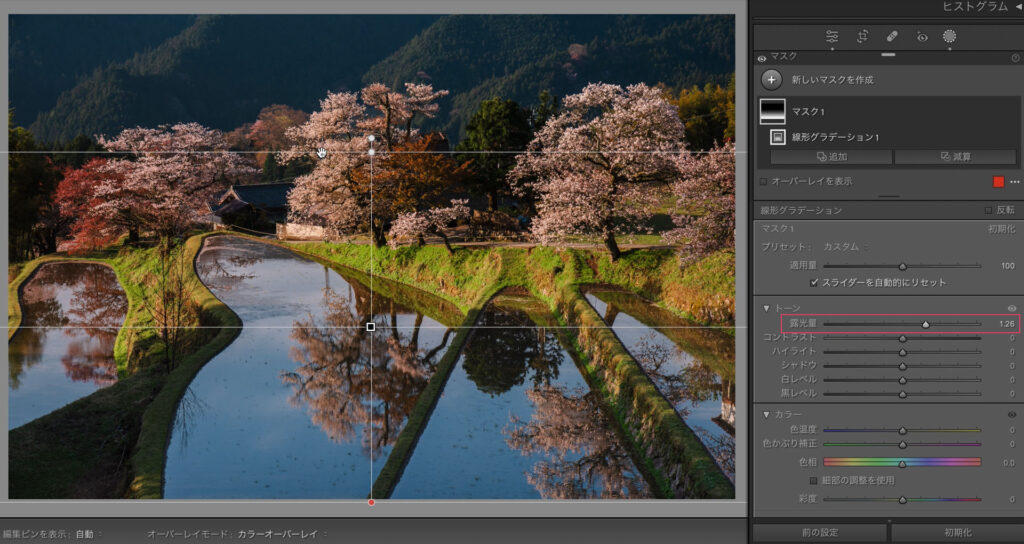Click the 減算 subtract button
The height and width of the screenshot is (544, 1024).
[955, 157]
